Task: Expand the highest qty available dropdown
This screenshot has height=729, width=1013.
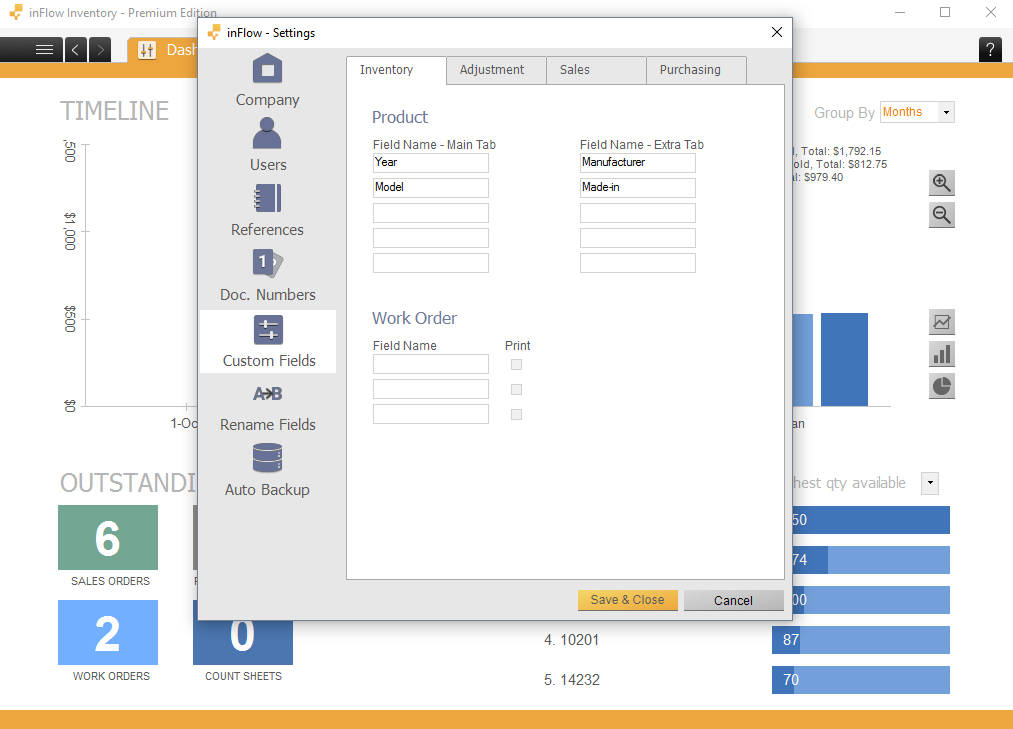Action: pos(929,483)
